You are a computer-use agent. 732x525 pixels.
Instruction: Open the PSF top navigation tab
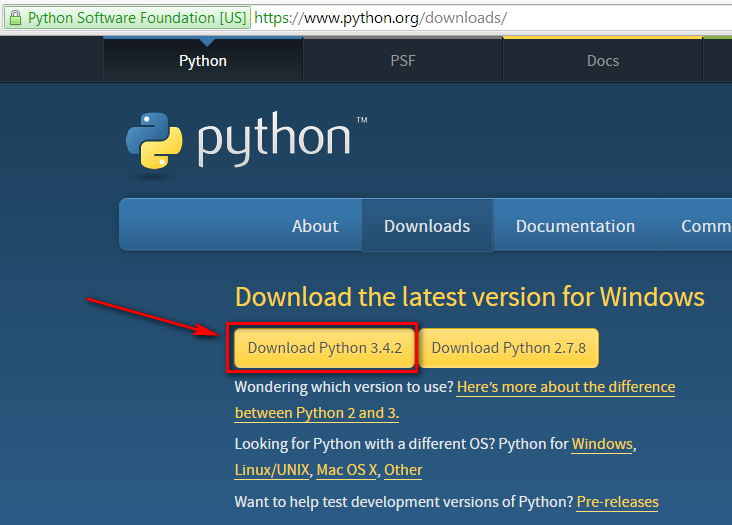[x=403, y=61]
